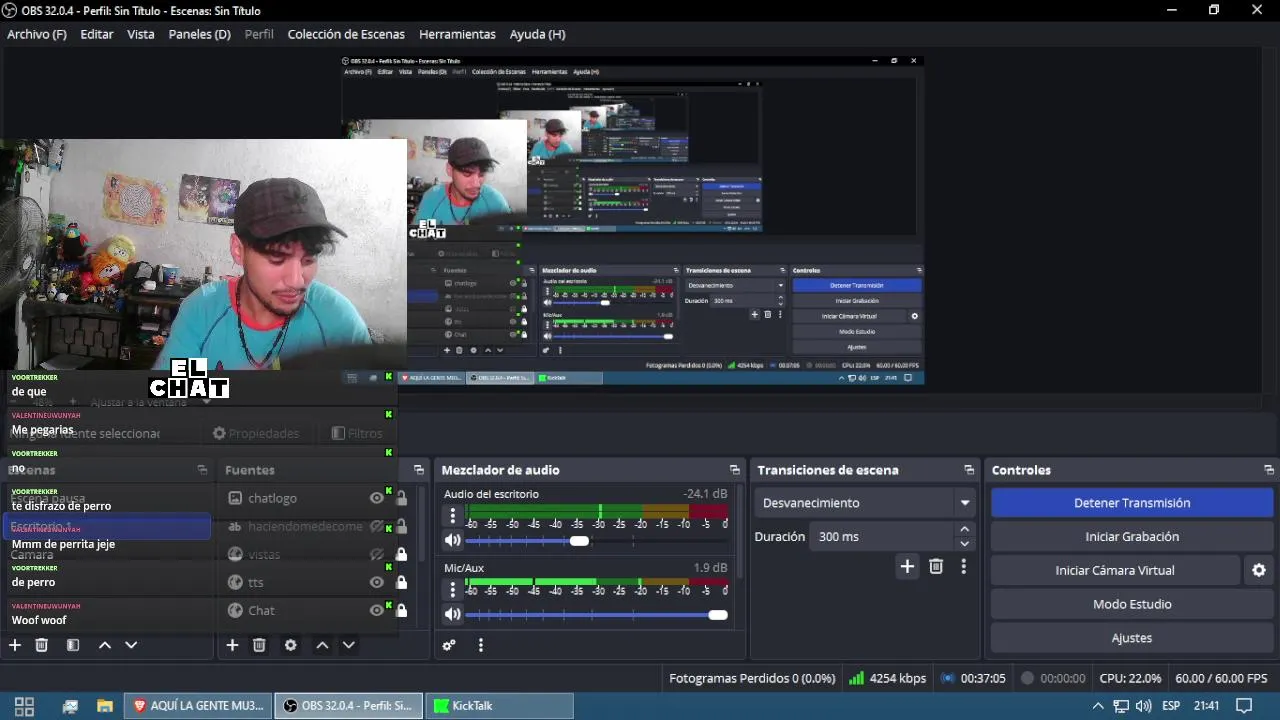
Task: Open the Editar menu
Action: 97,34
